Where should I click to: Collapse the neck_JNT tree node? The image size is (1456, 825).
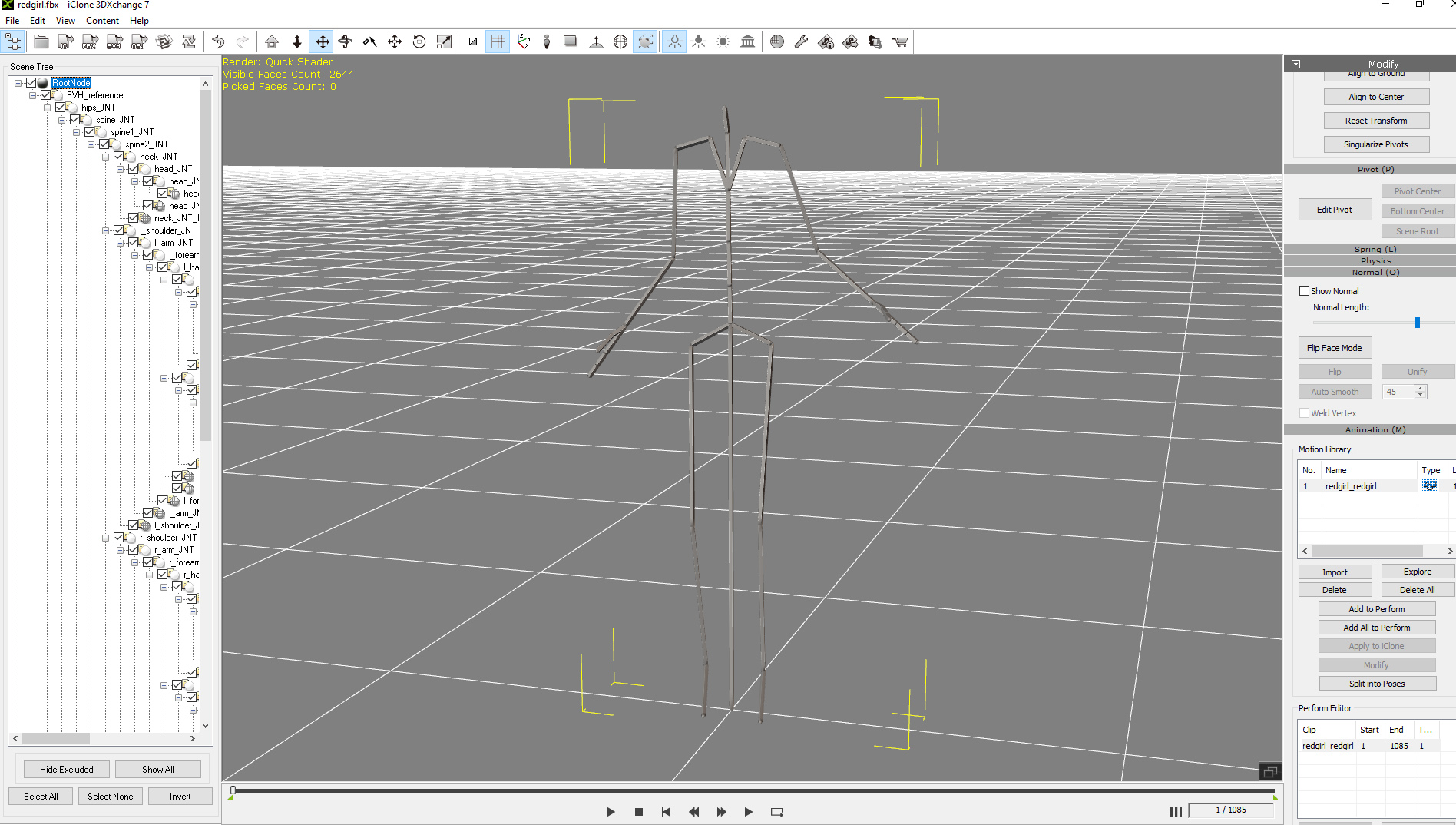point(106,157)
